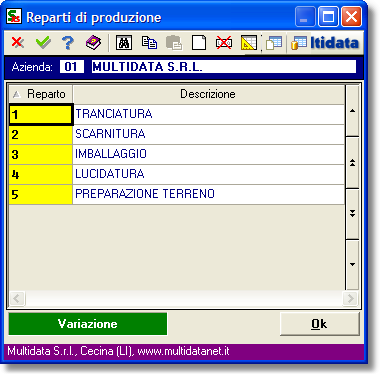Click the horizontal scrollbar left arrow
The image size is (380, 376).
[17, 298]
